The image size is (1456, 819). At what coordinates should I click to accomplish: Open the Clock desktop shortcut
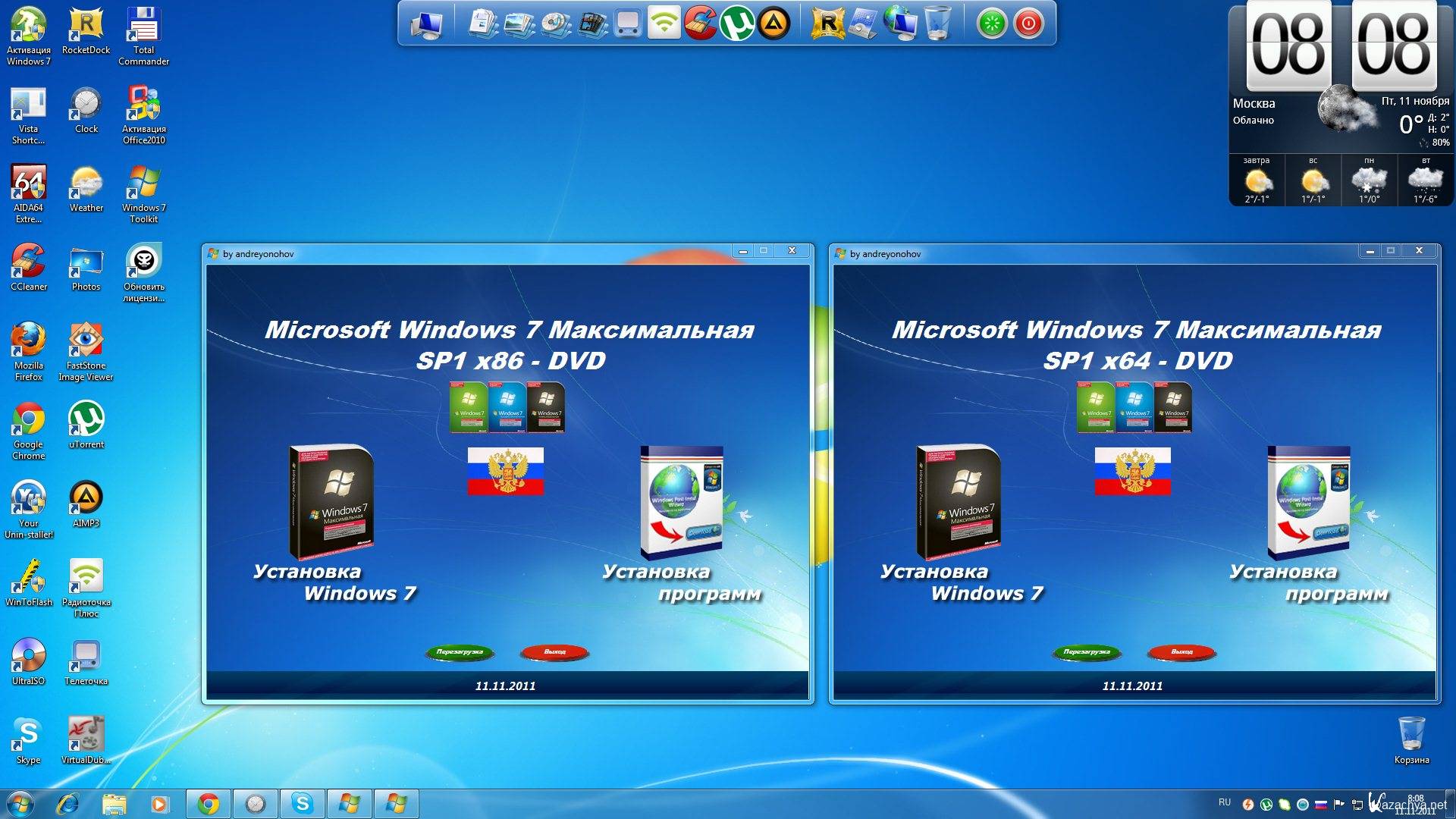tap(86, 110)
